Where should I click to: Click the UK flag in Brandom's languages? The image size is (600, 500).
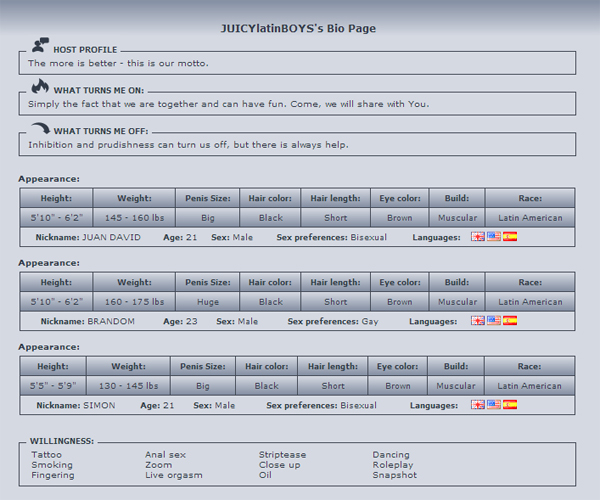(478, 321)
